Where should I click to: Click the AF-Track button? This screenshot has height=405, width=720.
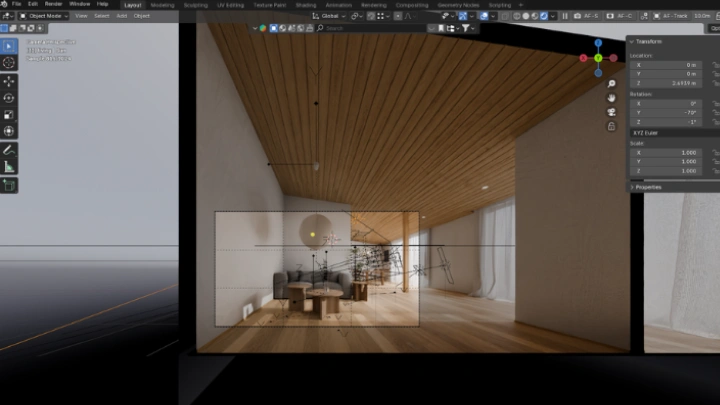click(x=670, y=16)
